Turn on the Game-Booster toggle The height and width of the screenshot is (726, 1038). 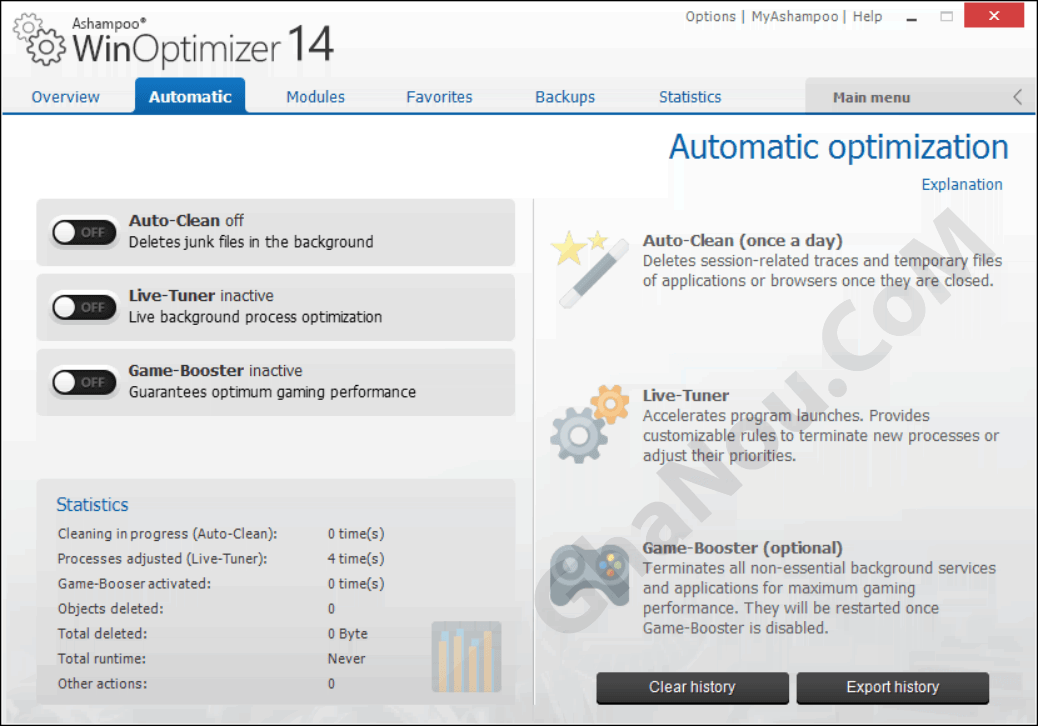83,382
